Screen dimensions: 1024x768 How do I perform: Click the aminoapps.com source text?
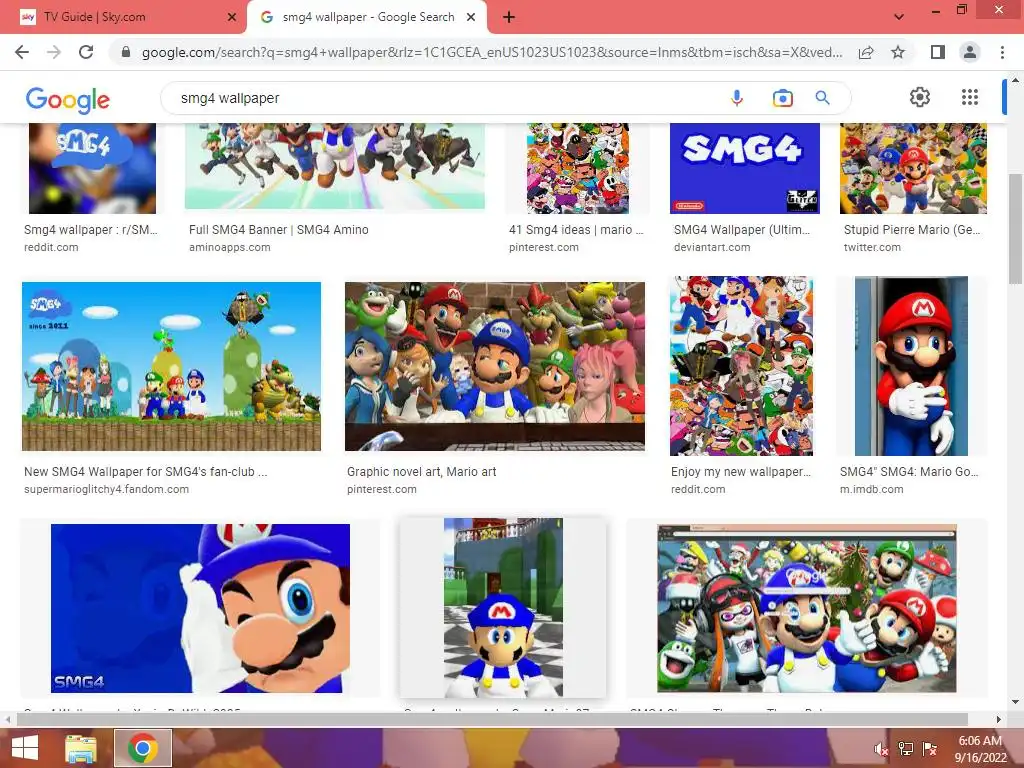(x=229, y=248)
